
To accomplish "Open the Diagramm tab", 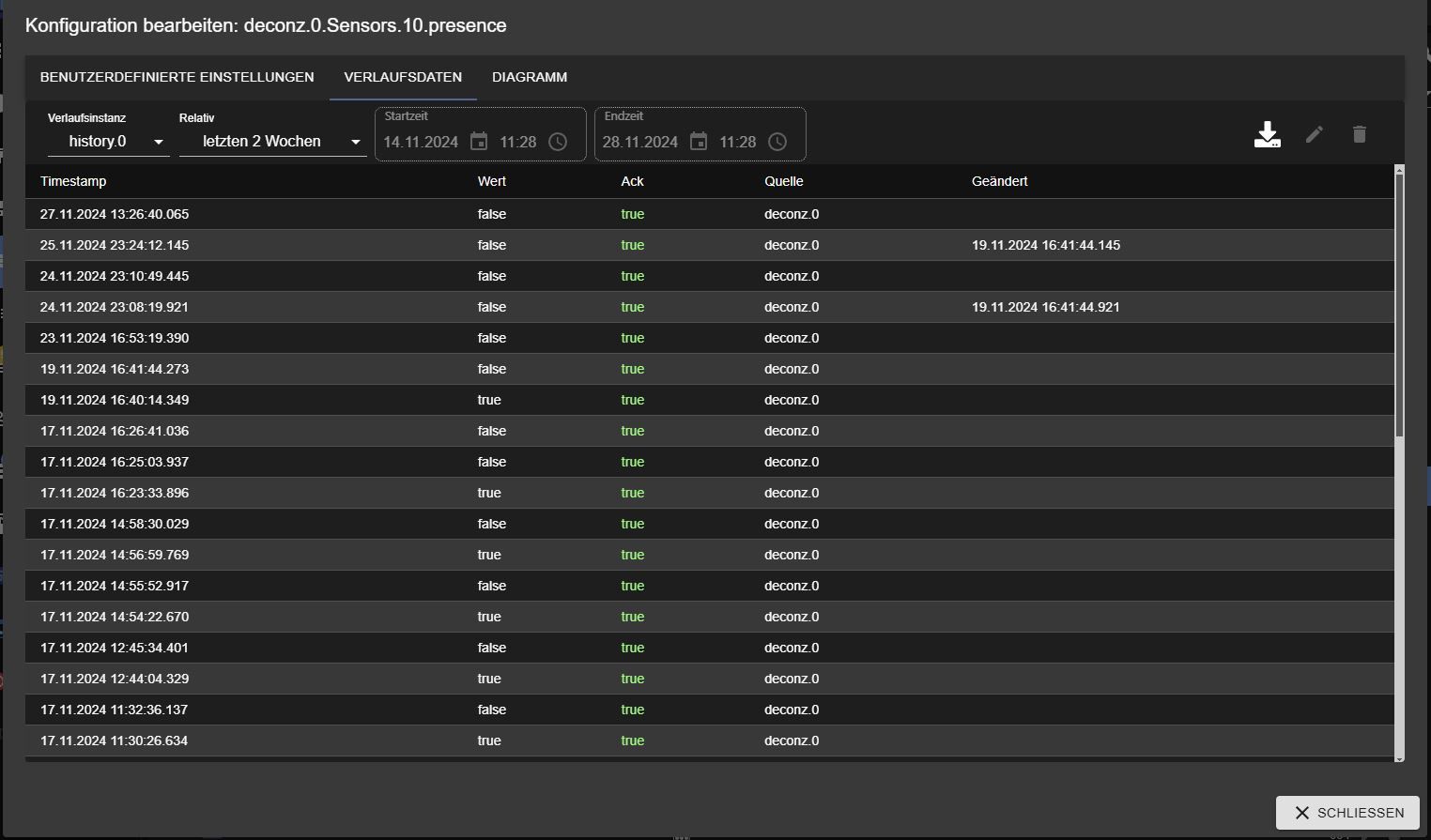I will [530, 77].
